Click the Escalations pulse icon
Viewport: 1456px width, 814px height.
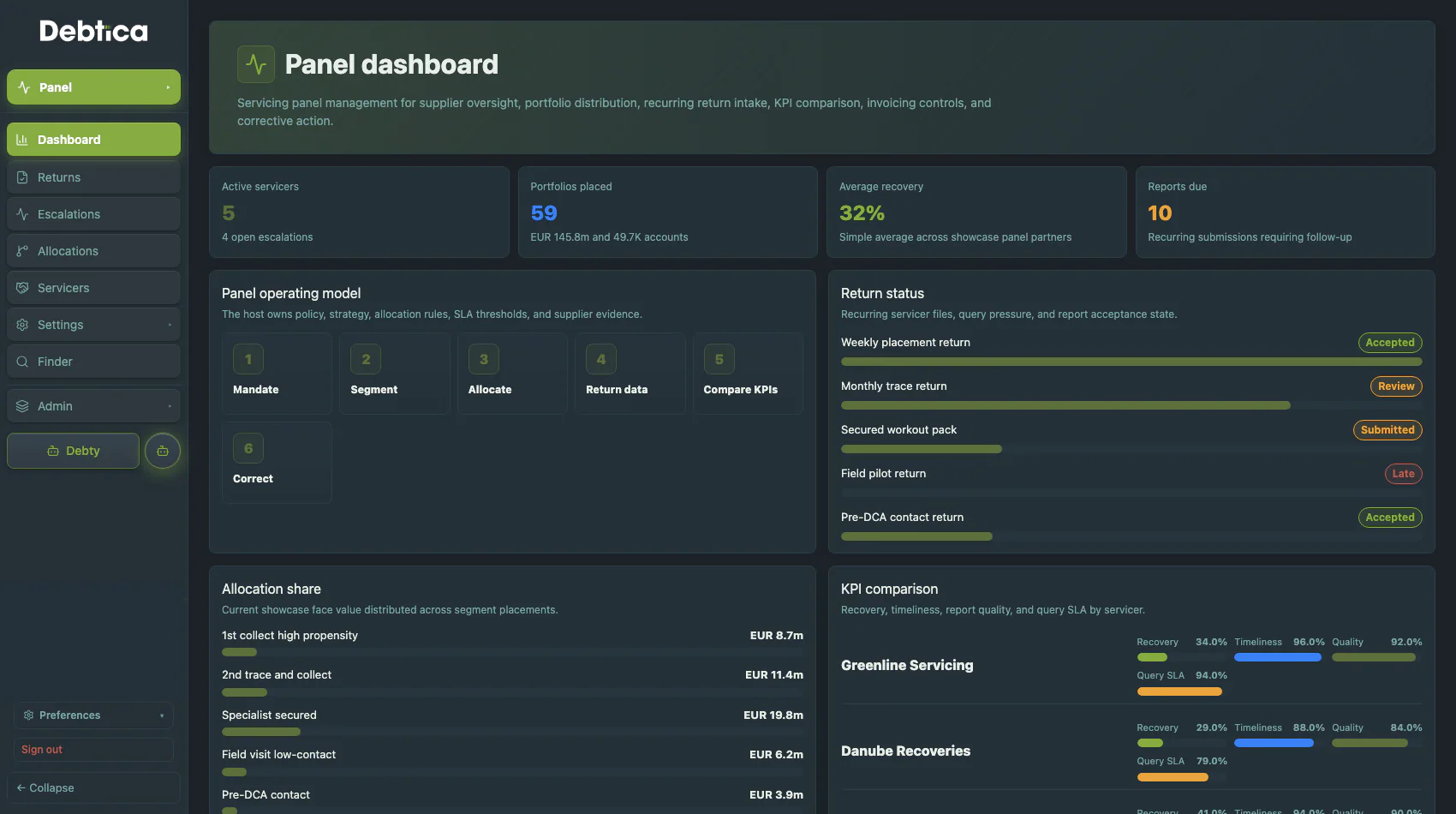point(22,214)
